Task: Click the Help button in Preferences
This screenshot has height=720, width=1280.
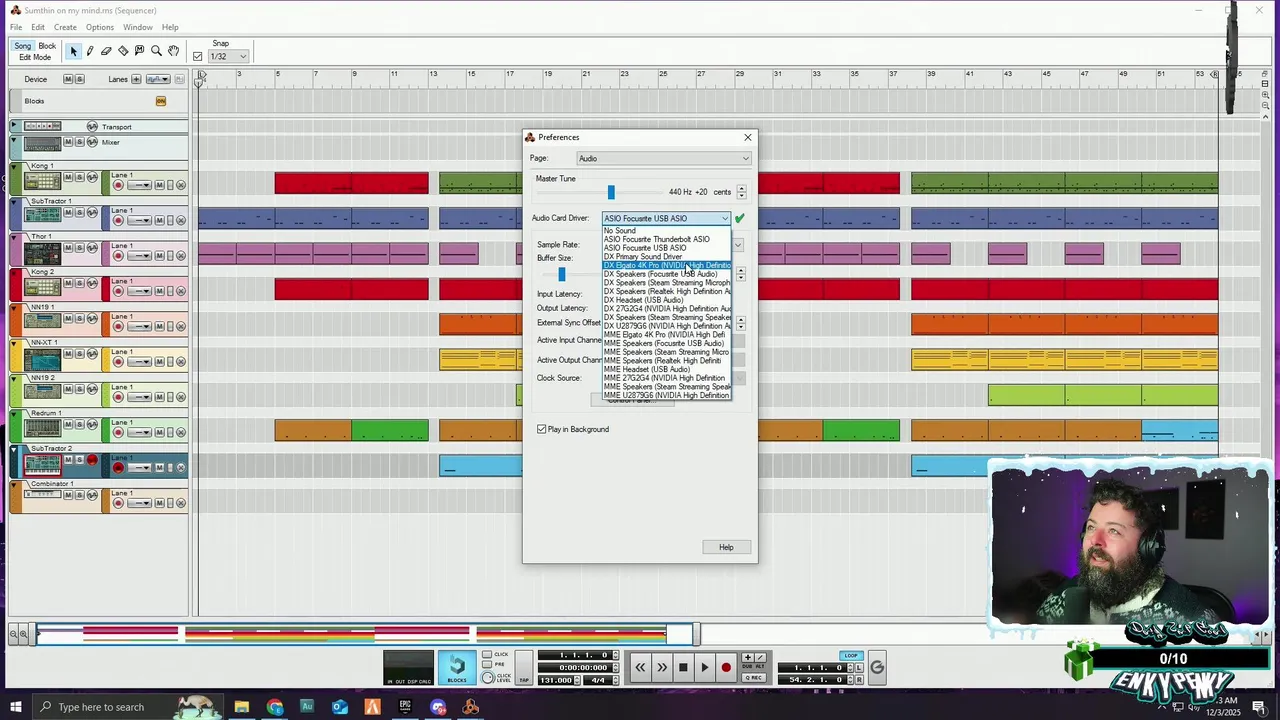Action: point(726,547)
